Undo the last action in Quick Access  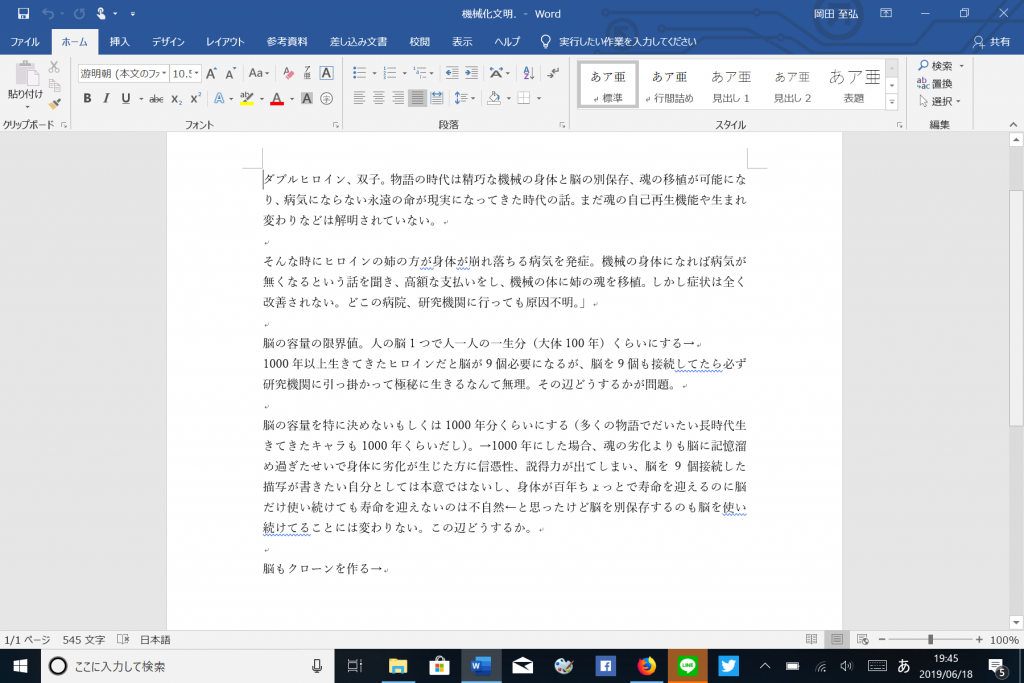[x=48, y=13]
